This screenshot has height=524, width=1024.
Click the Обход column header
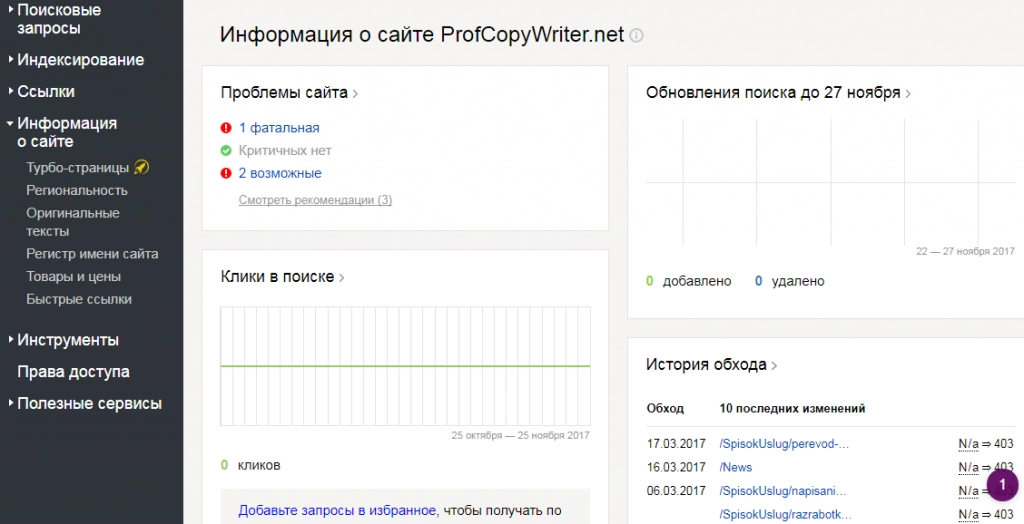(665, 409)
